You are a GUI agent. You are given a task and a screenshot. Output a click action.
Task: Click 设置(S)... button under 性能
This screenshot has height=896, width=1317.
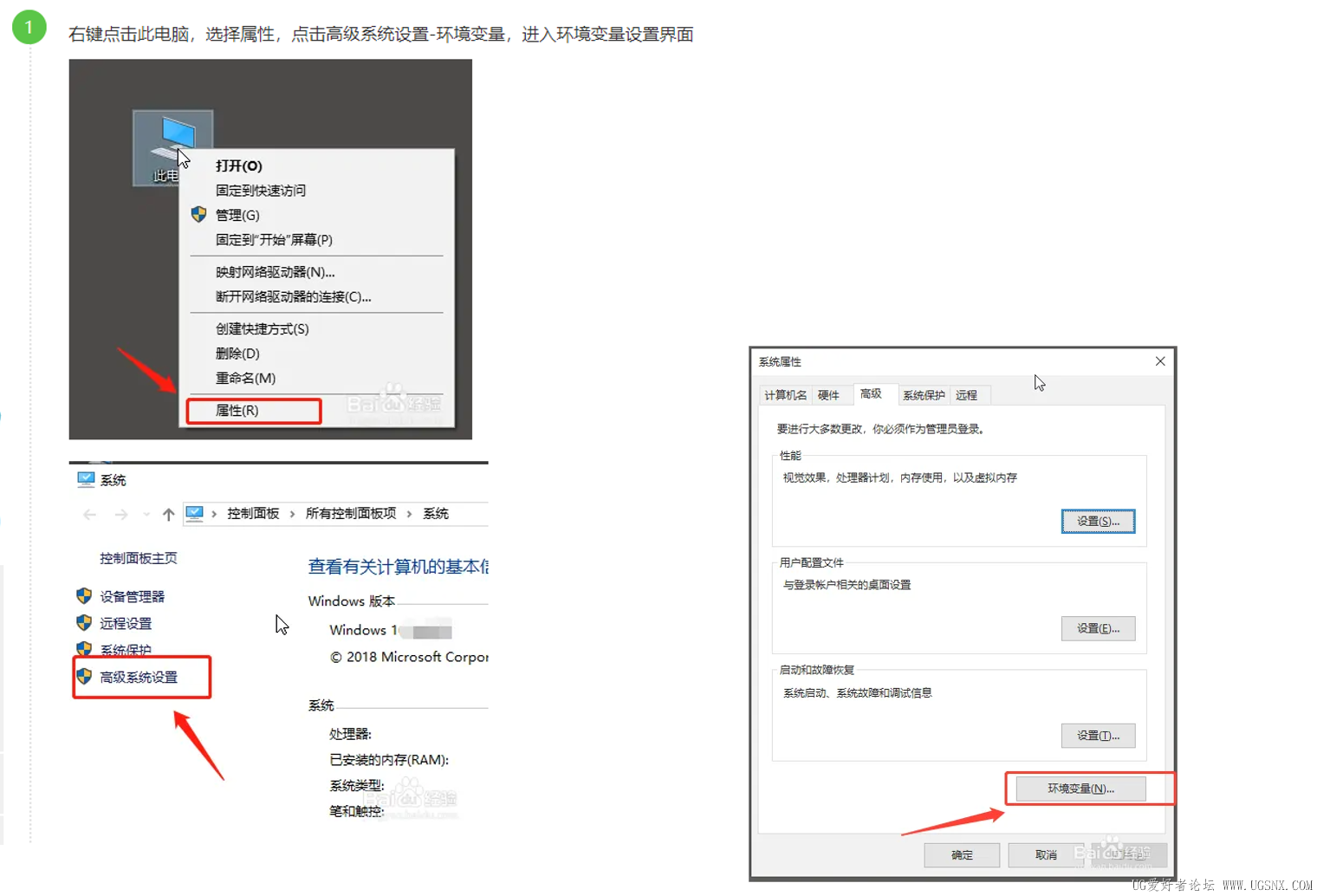click(1098, 521)
